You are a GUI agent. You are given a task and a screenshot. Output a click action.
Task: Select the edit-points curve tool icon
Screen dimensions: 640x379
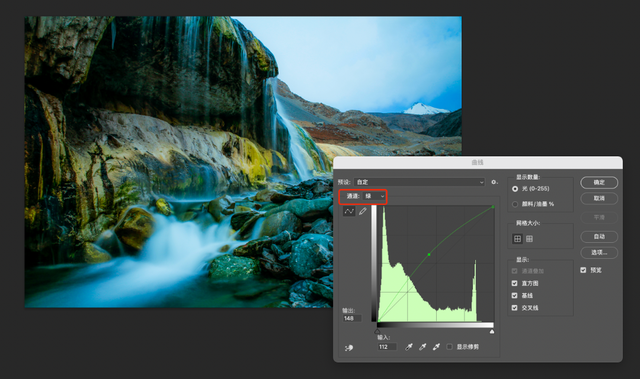349,211
